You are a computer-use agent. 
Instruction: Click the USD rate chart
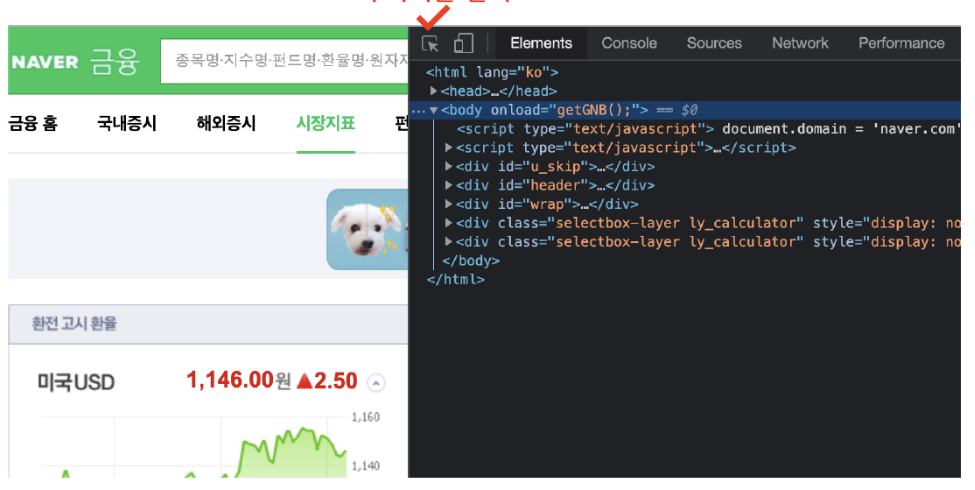193,448
